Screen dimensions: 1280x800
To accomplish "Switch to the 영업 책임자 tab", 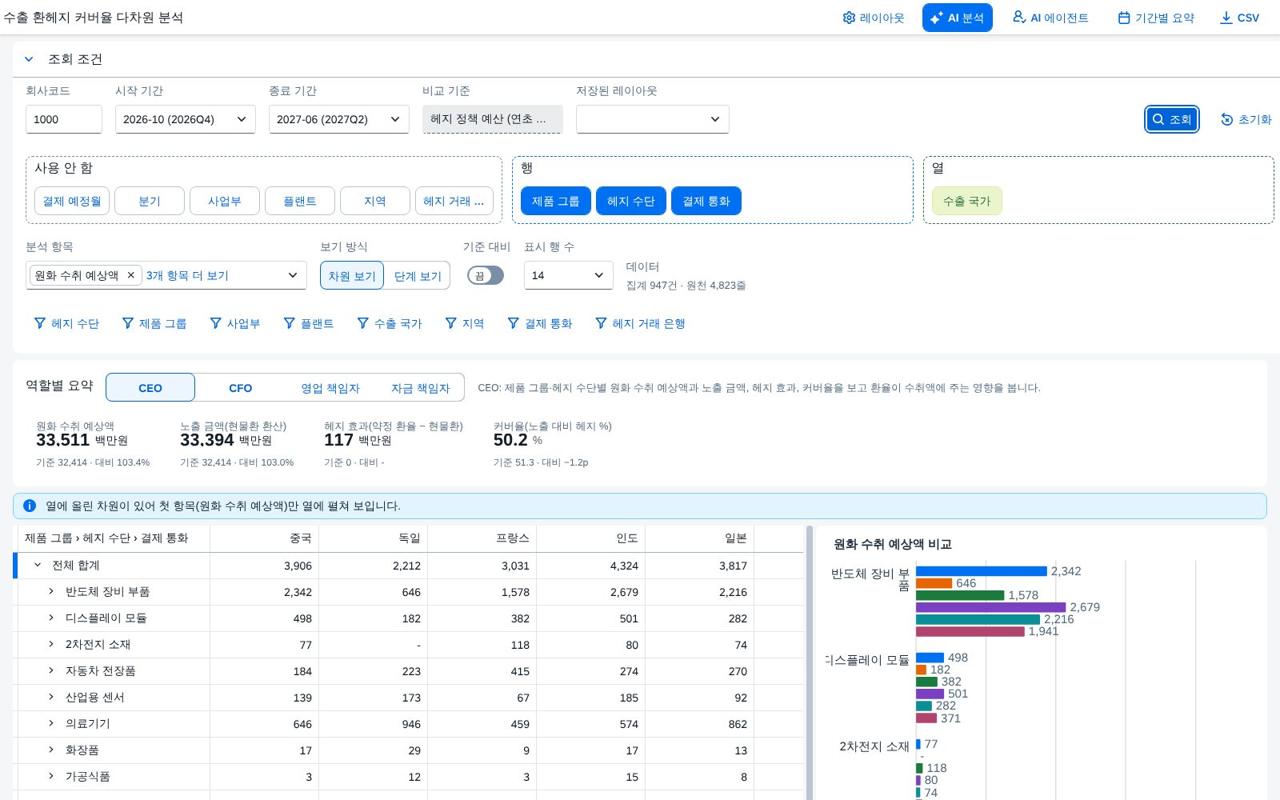I will pos(330,388).
